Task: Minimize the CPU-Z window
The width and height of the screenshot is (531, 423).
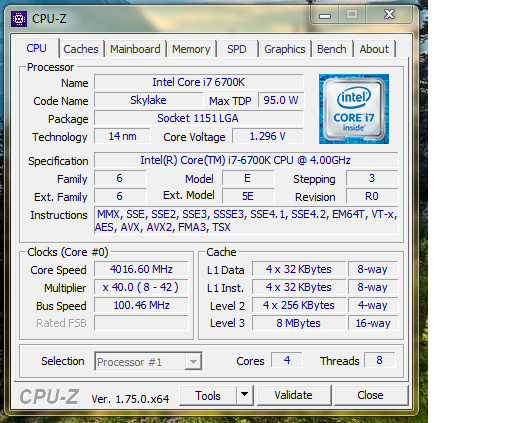Action: pos(325,15)
